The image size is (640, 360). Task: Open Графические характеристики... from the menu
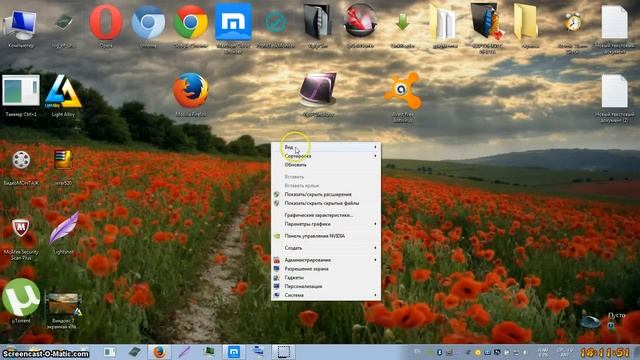click(326, 215)
